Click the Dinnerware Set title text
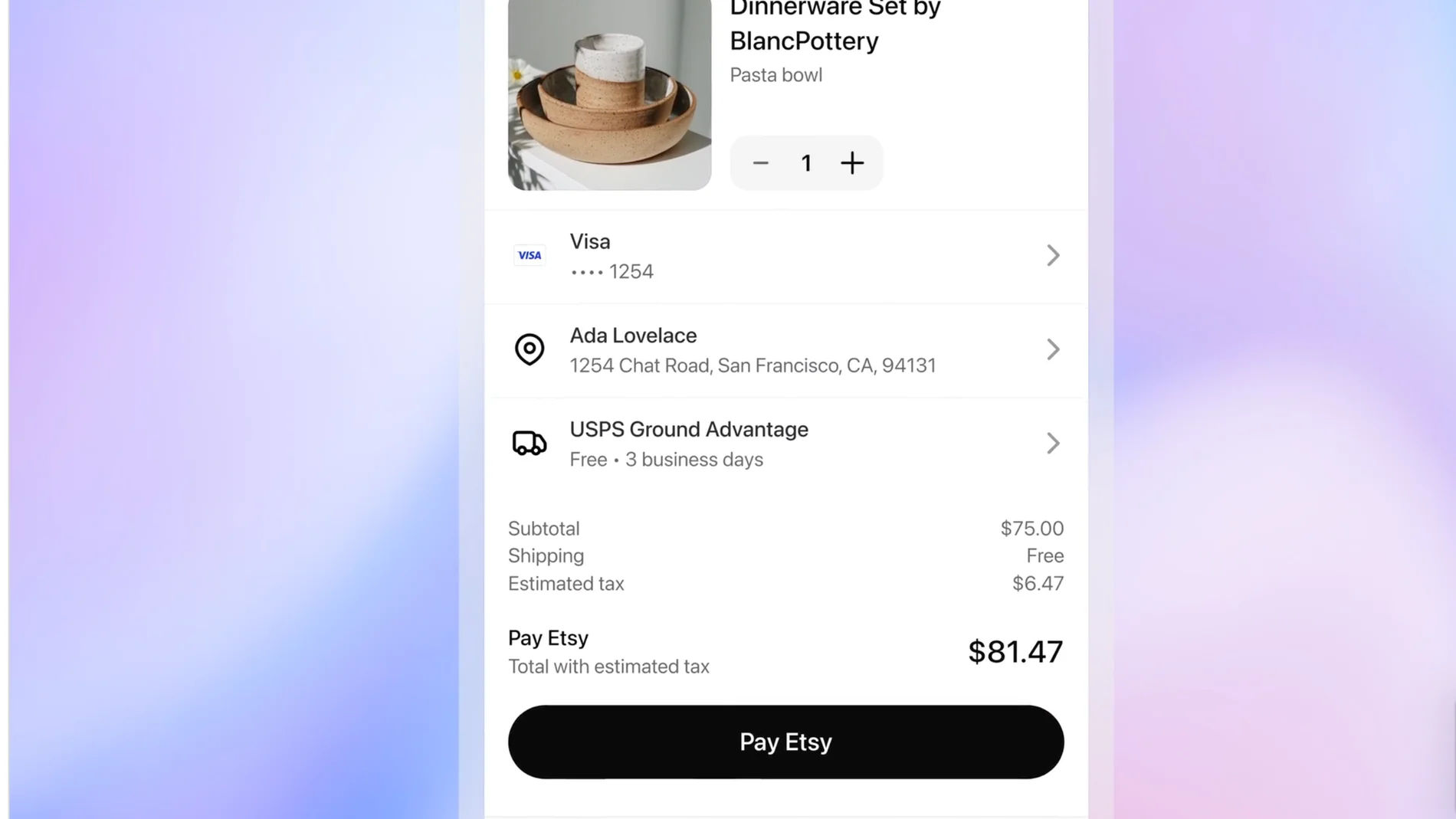This screenshot has width=1456, height=819. pos(835,9)
